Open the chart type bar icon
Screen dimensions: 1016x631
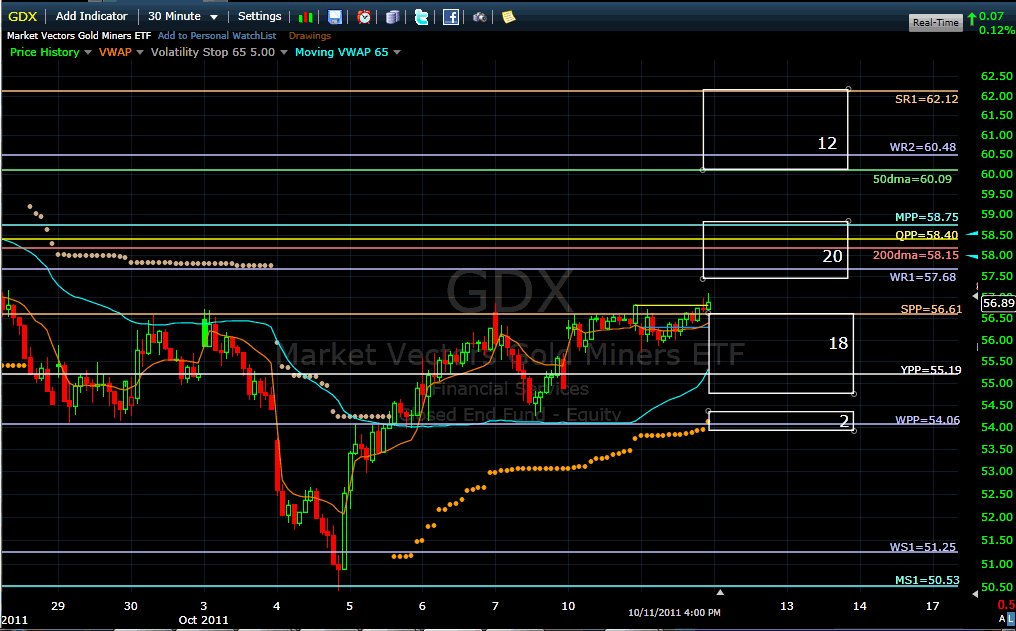pos(306,17)
